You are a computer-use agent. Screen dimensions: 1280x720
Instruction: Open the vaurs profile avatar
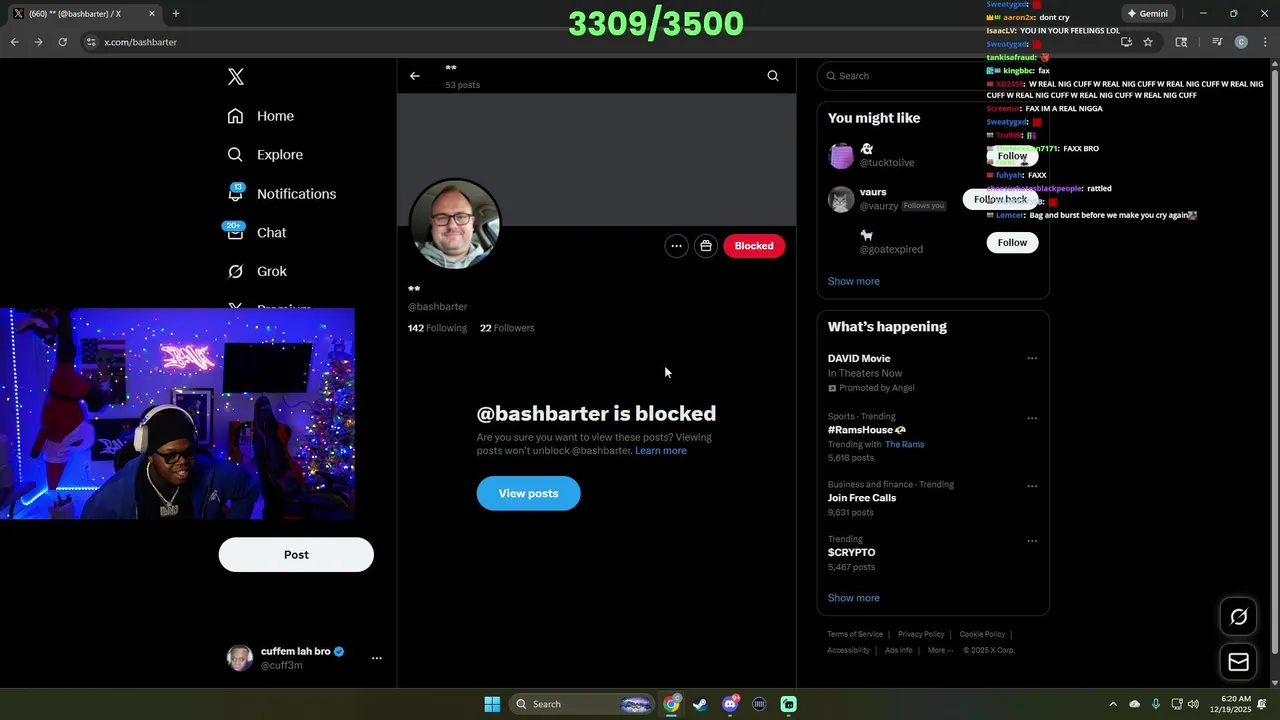click(841, 199)
